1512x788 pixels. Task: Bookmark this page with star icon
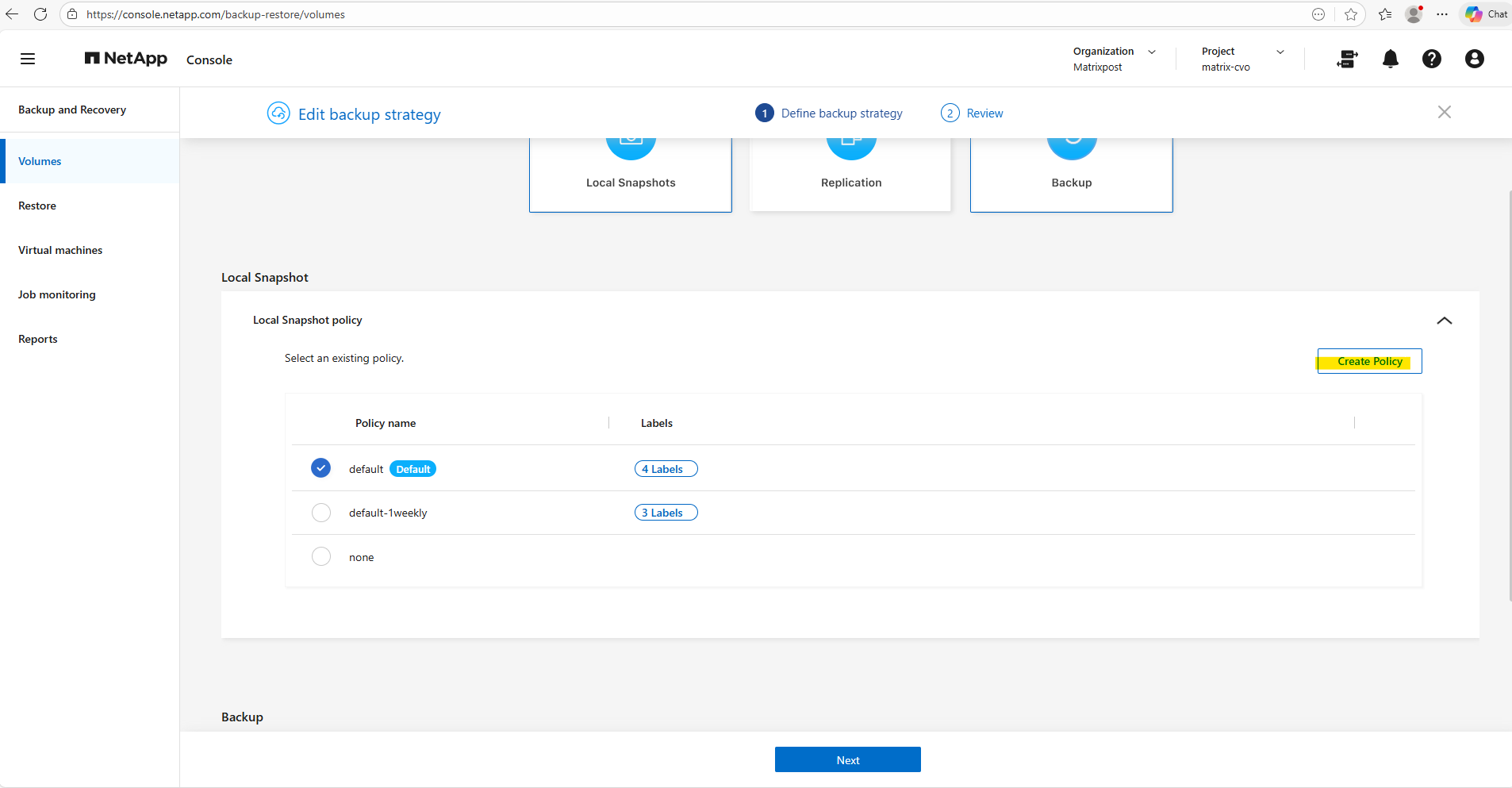pyautogui.click(x=1351, y=14)
